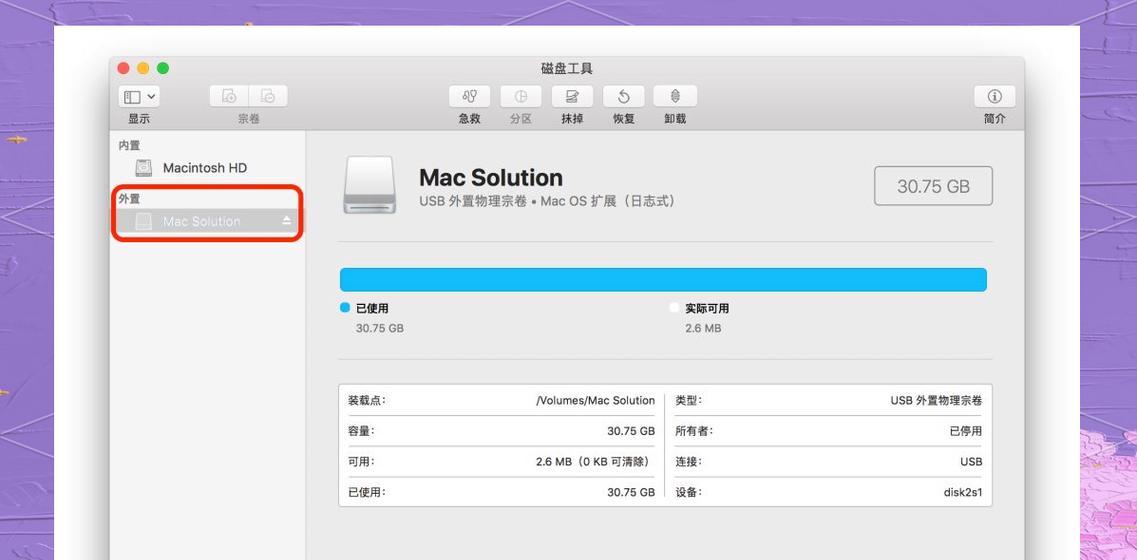Zoom the window with the green button
The image size is (1137, 560).
163,68
